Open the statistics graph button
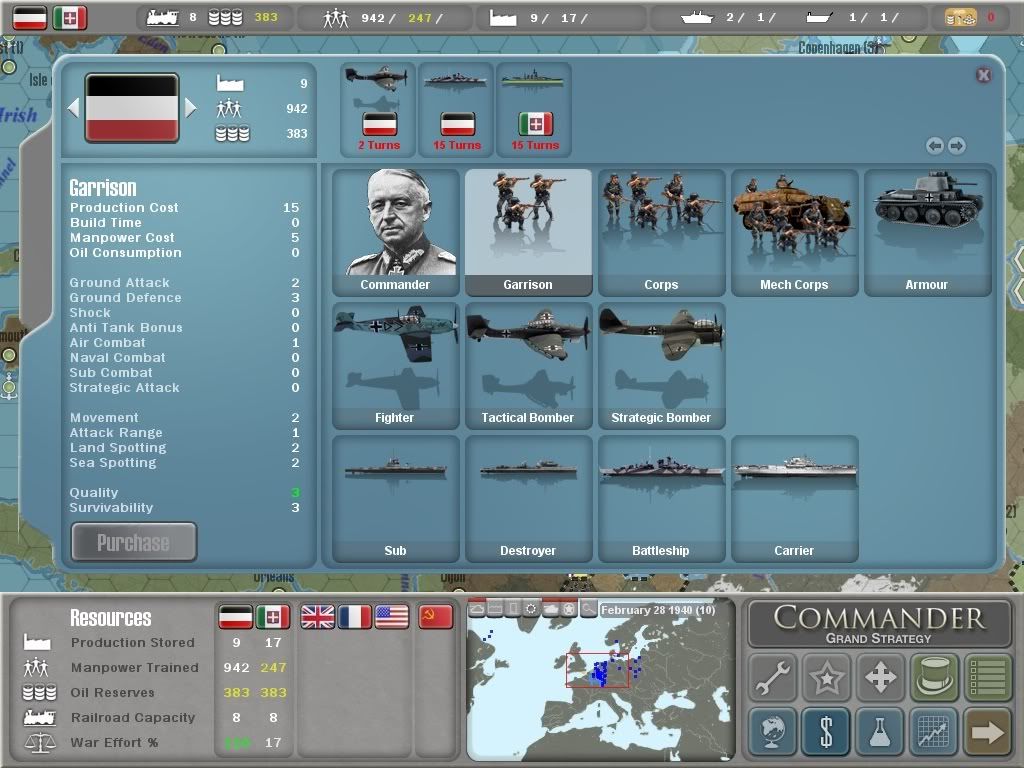 934,731
